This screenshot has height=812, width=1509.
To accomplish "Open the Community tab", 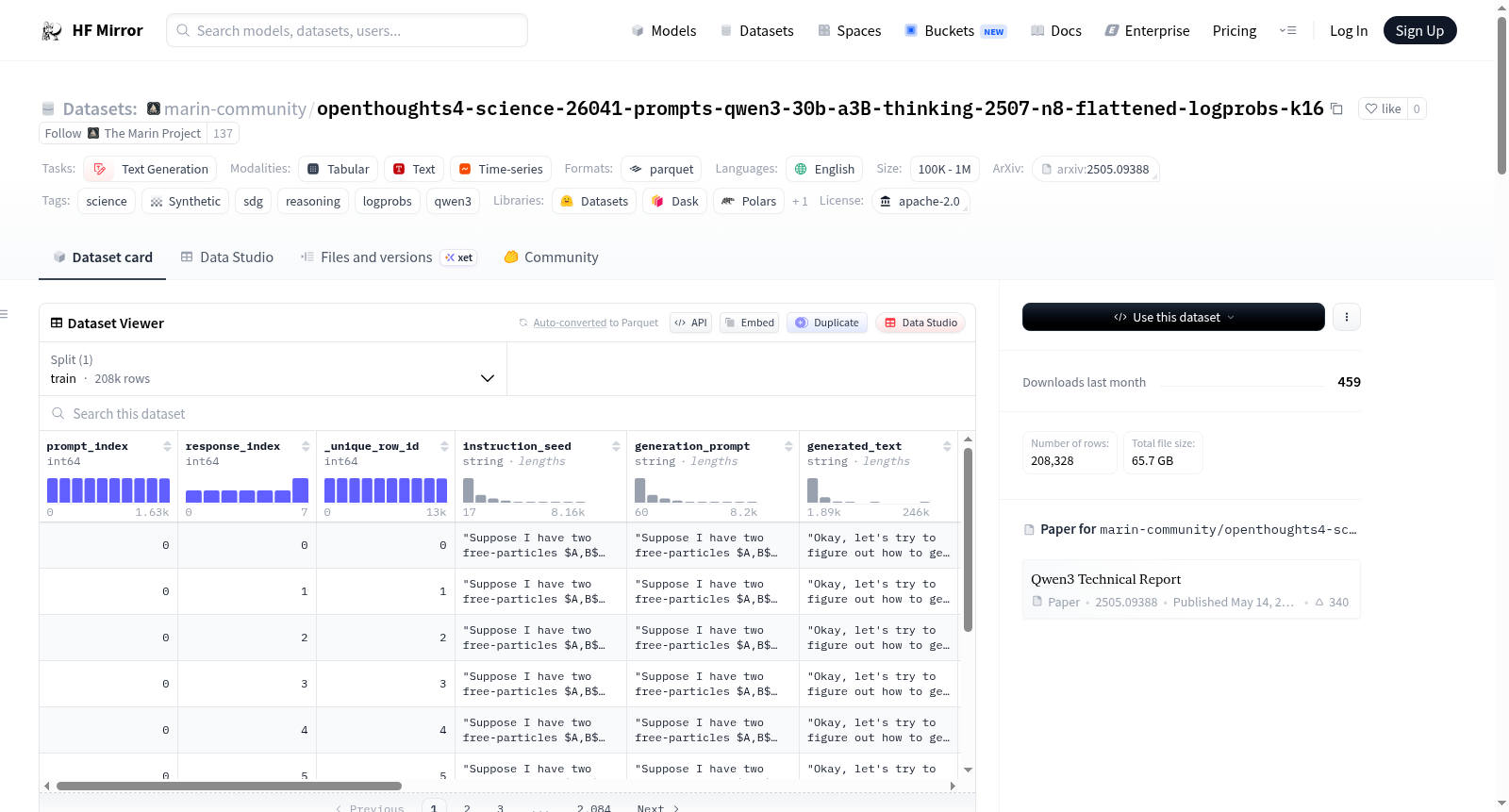I will click(x=552, y=257).
